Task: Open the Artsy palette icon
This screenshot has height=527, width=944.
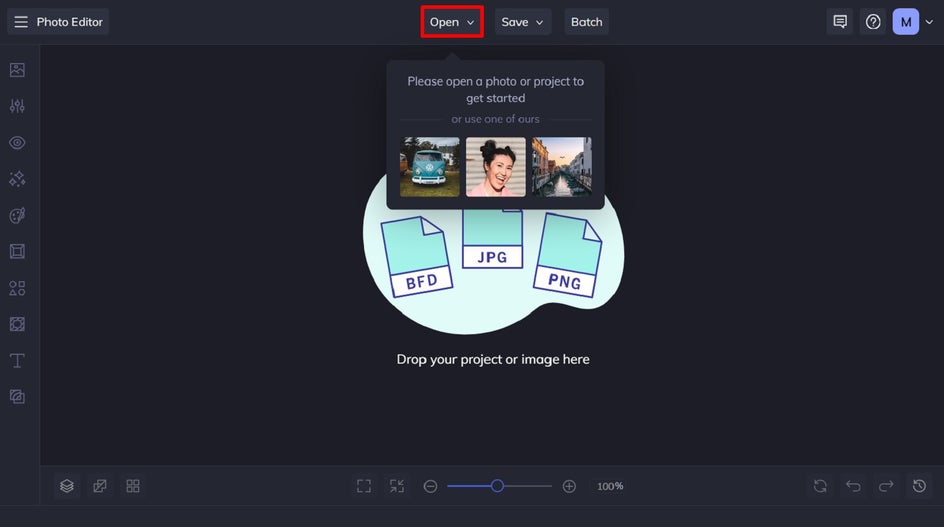Action: click(17, 216)
